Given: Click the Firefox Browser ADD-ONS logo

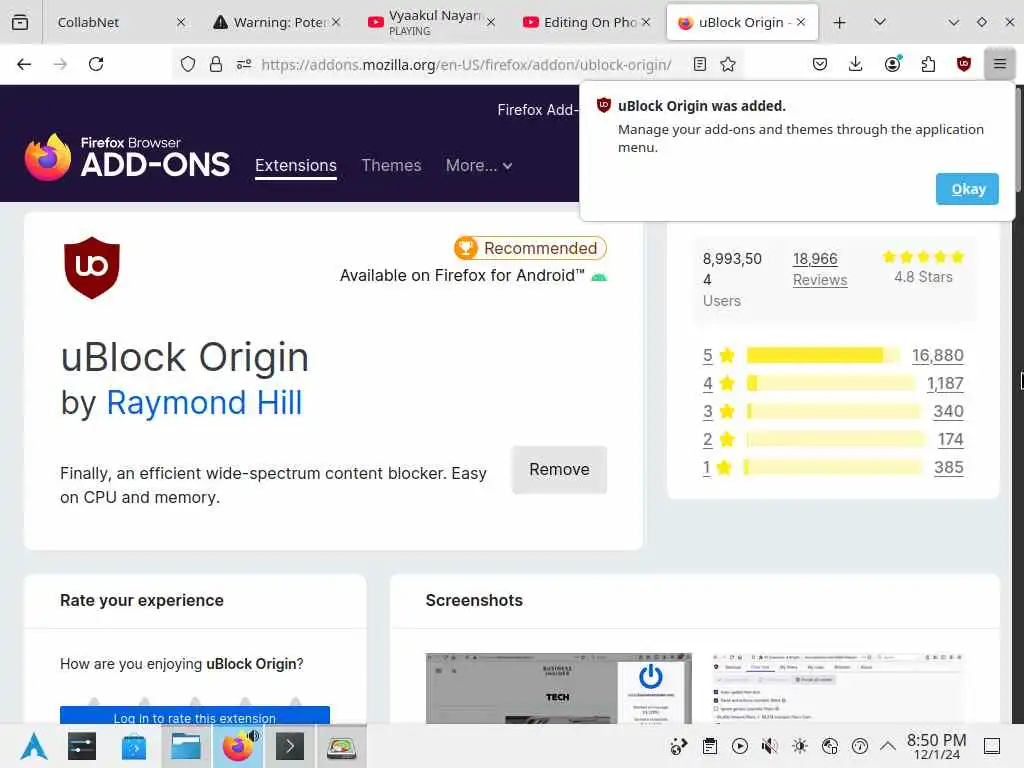Looking at the screenshot, I should point(127,157).
